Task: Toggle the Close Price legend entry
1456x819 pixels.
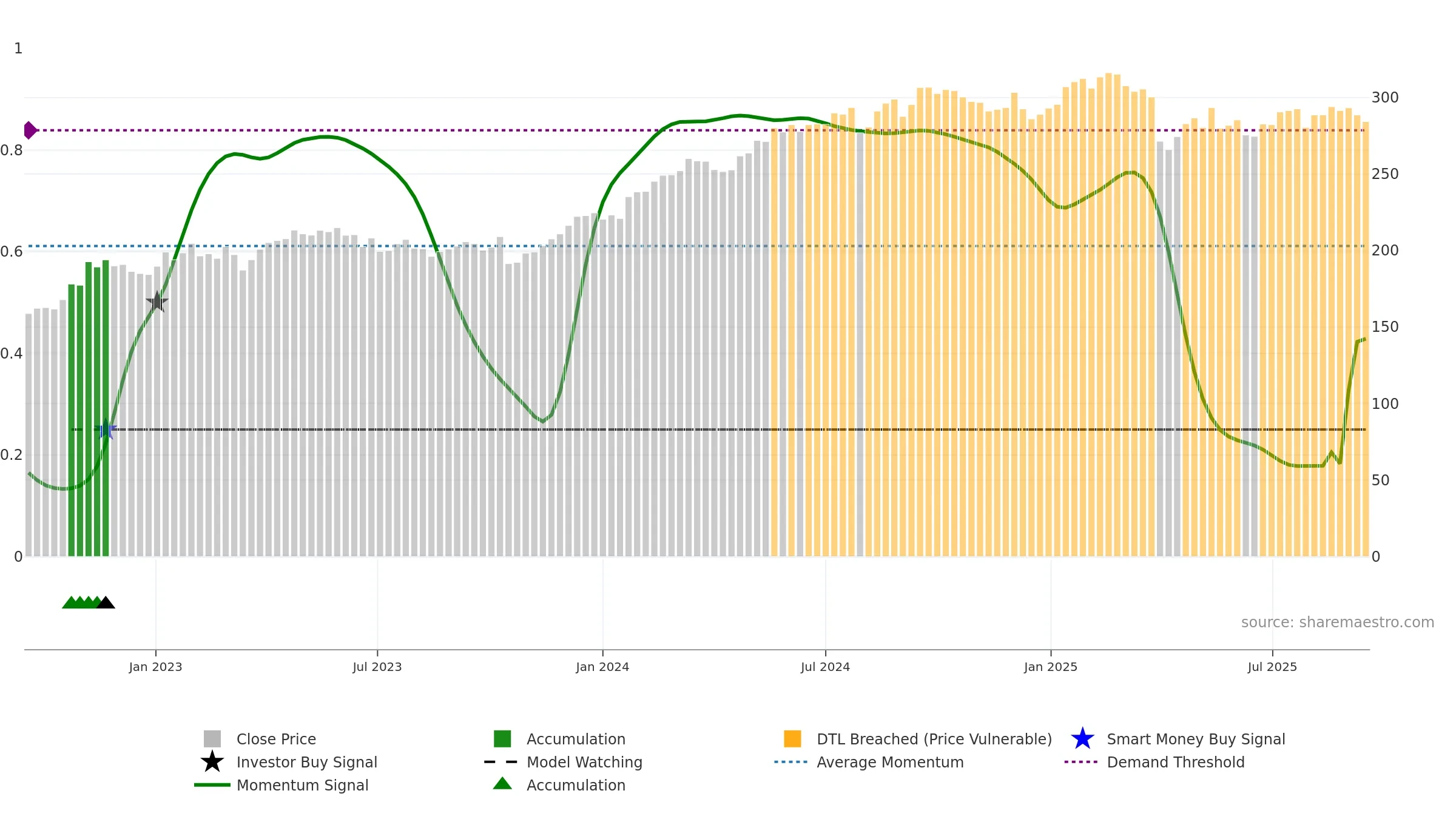Action: pos(276,739)
